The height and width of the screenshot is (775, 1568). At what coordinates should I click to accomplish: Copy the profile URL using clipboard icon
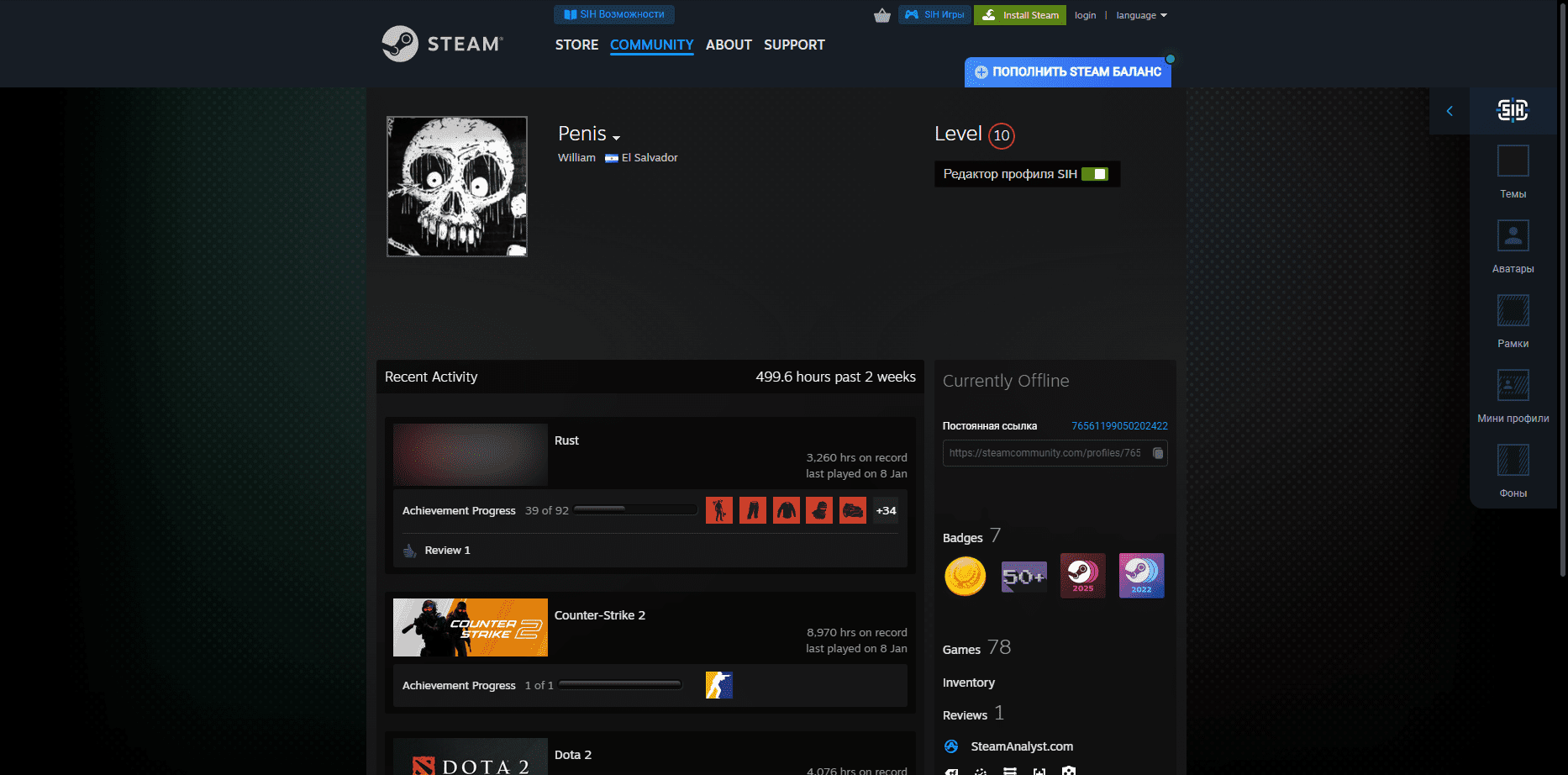(1158, 453)
